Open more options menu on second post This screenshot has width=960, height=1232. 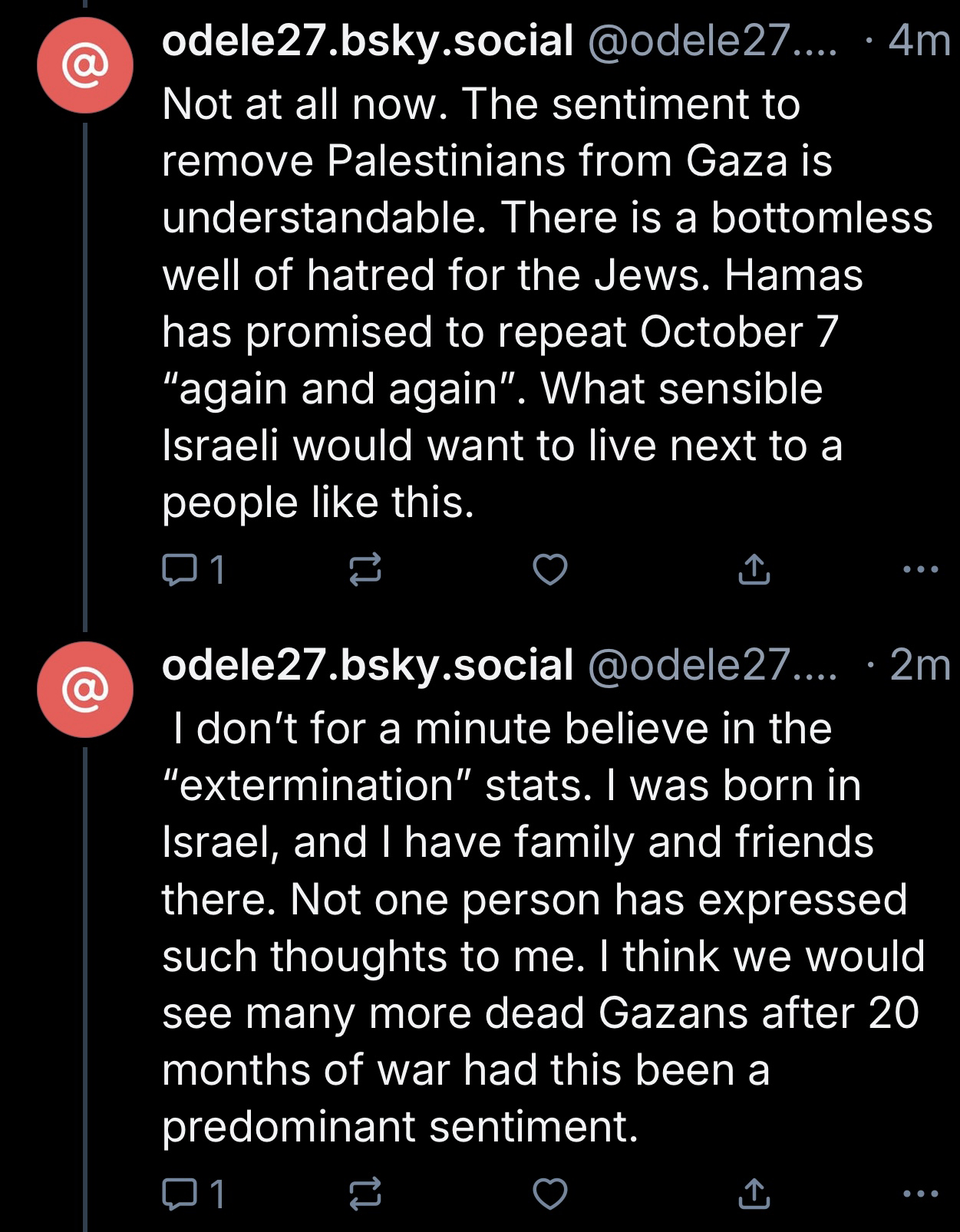pyautogui.click(x=920, y=1194)
